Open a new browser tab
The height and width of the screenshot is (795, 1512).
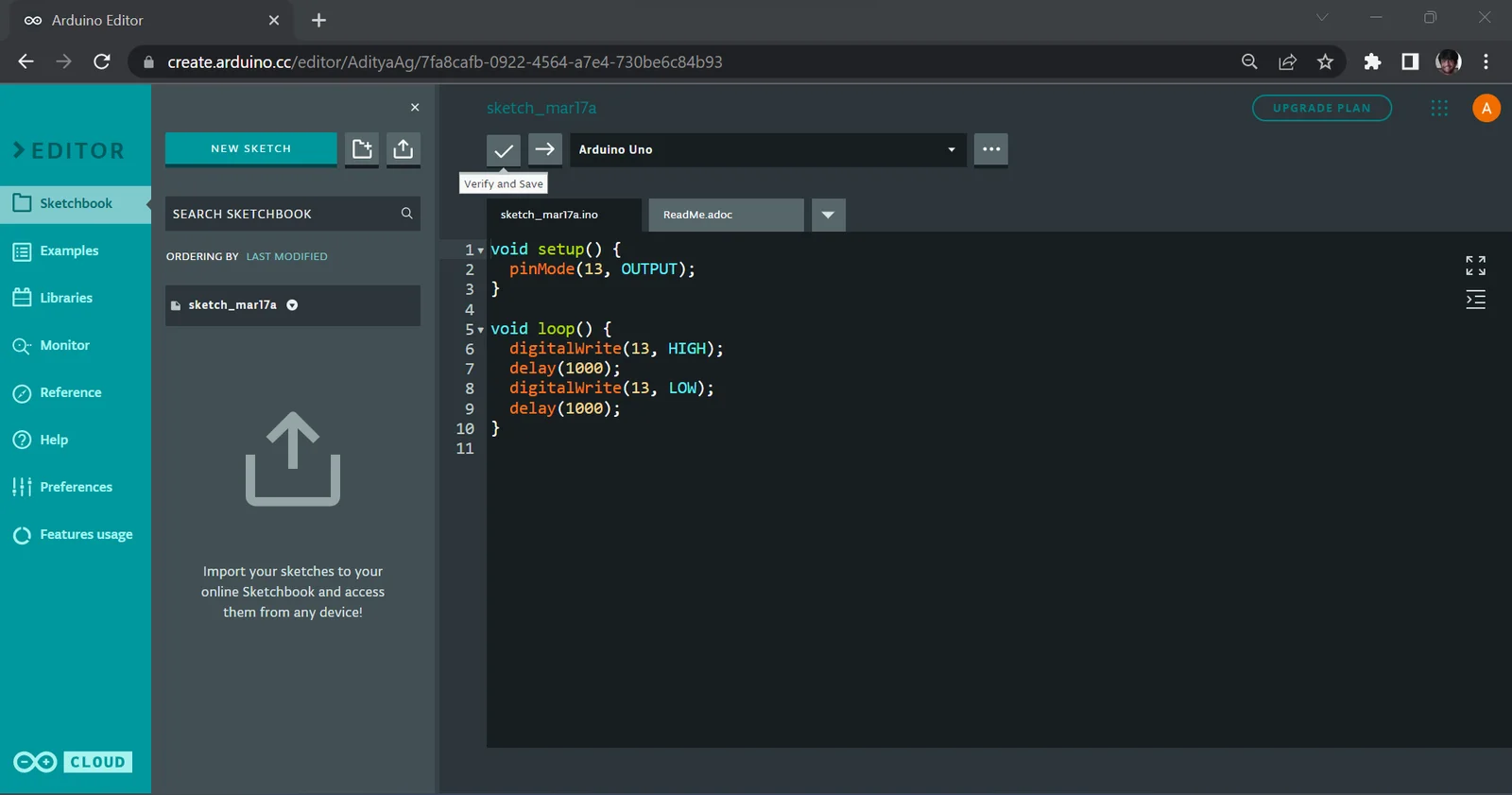click(x=318, y=20)
